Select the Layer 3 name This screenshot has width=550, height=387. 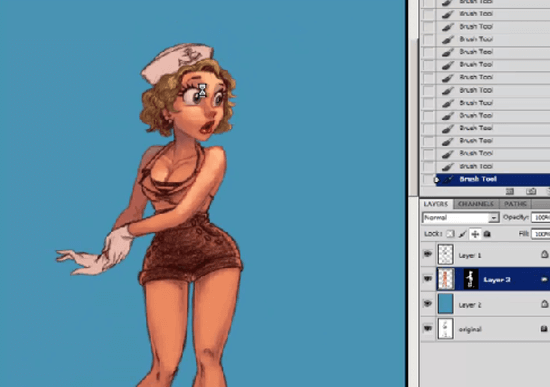497,280
